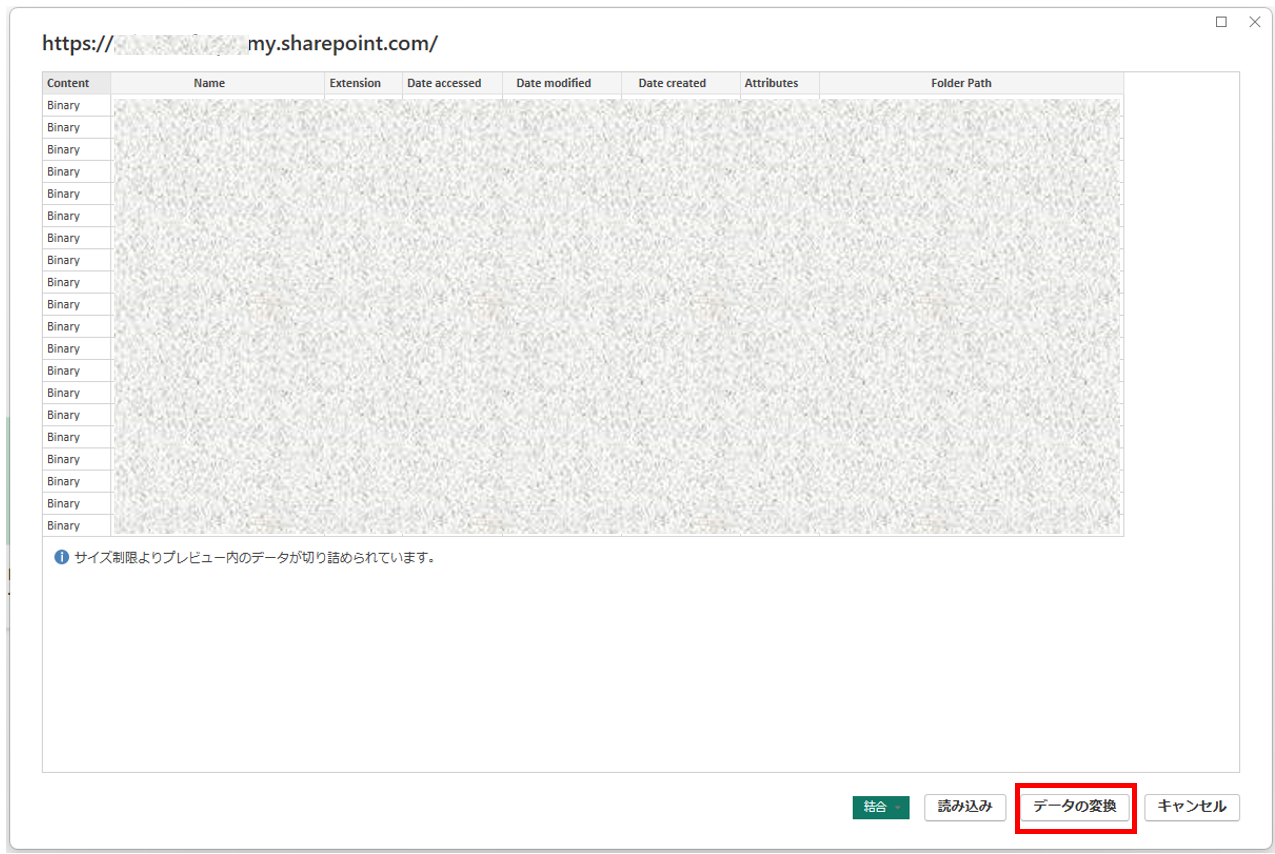Select the Date accessed column header

click(x=452, y=83)
